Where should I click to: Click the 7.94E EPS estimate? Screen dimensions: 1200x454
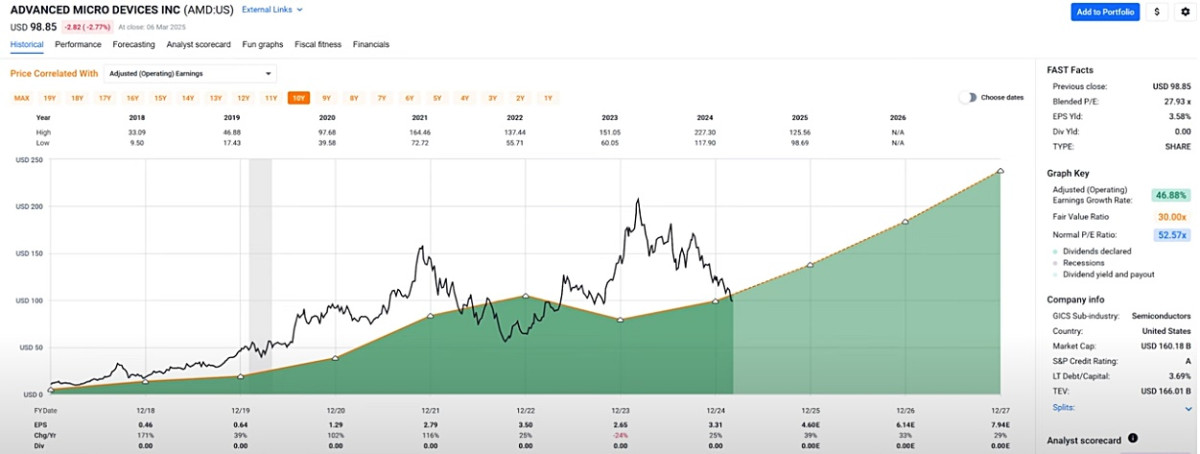1000,425
